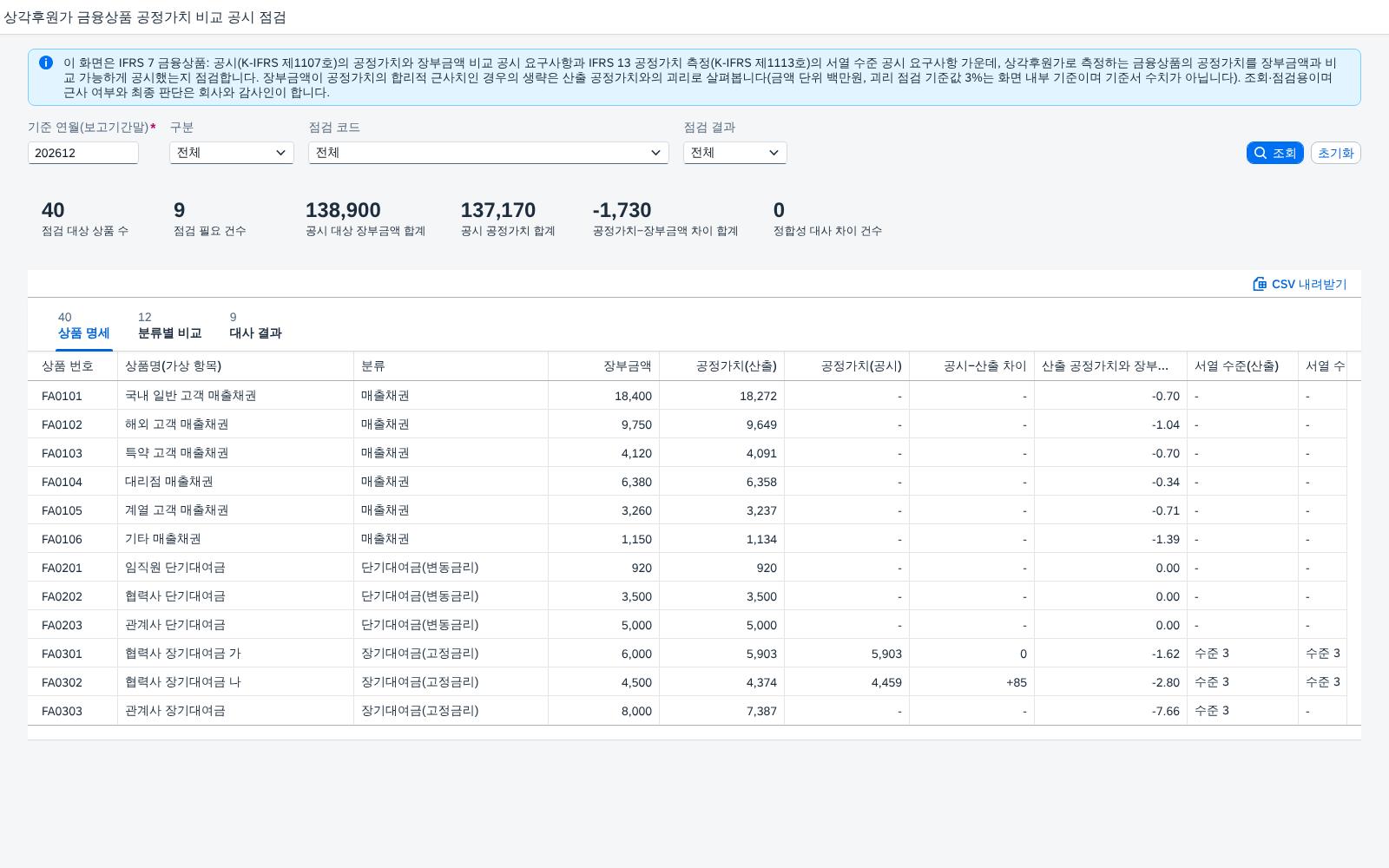Click the CSV 내려받기 link text
Image resolution: width=1389 pixels, height=868 pixels.
[x=1309, y=284]
